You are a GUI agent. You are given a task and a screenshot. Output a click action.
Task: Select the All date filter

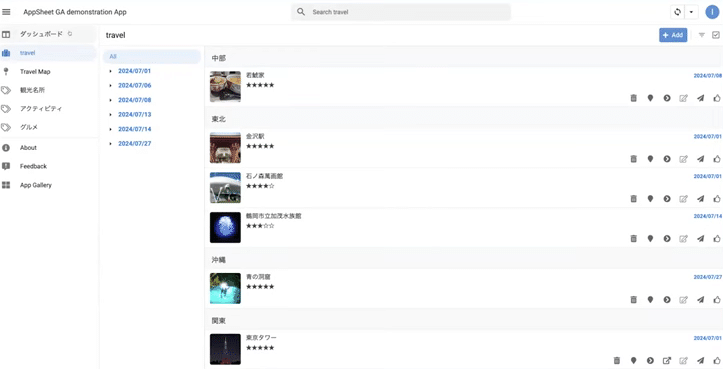click(x=152, y=56)
